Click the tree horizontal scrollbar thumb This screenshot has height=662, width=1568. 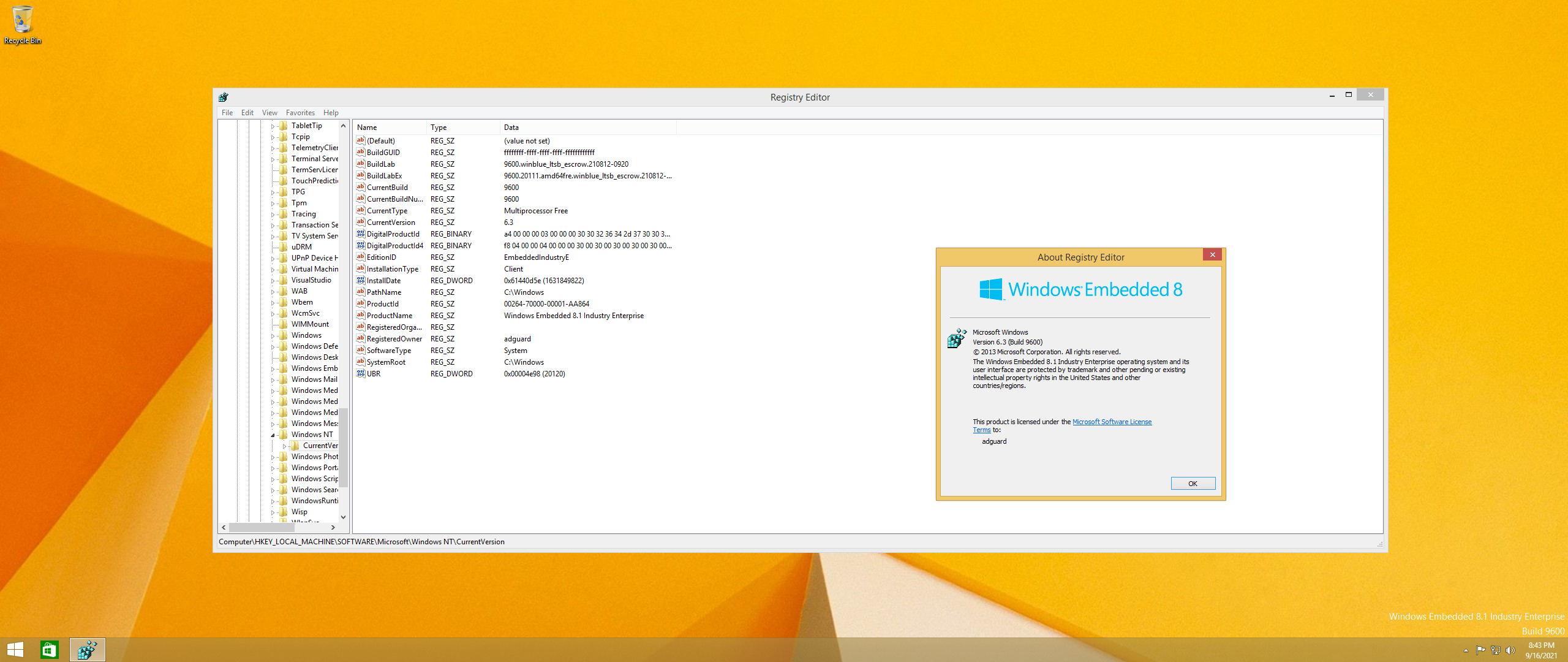(x=262, y=527)
